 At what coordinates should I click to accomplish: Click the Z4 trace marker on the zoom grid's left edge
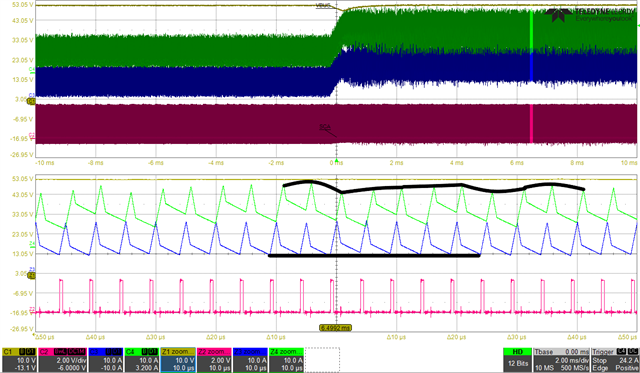[32, 244]
